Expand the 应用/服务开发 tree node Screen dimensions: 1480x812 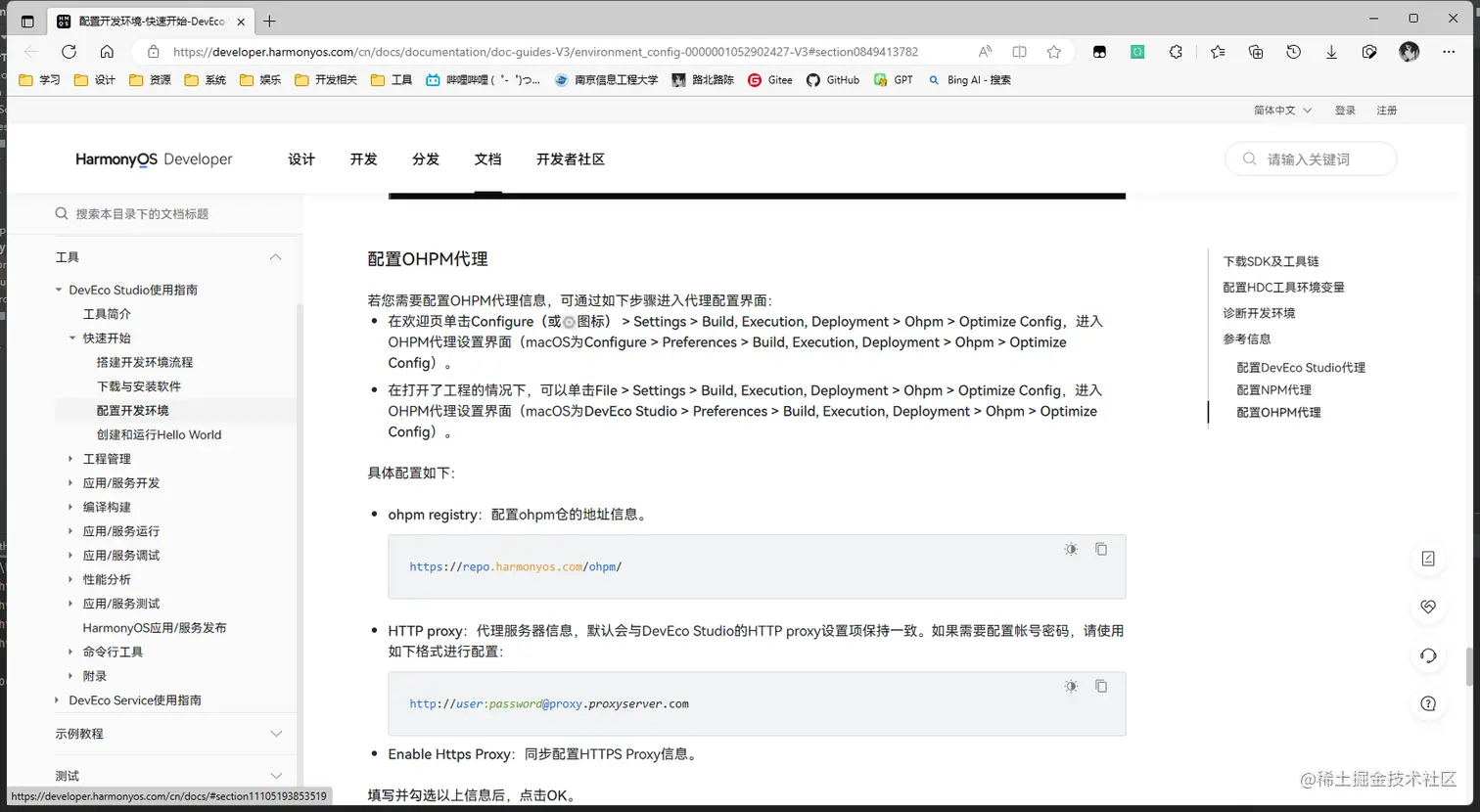tap(70, 483)
